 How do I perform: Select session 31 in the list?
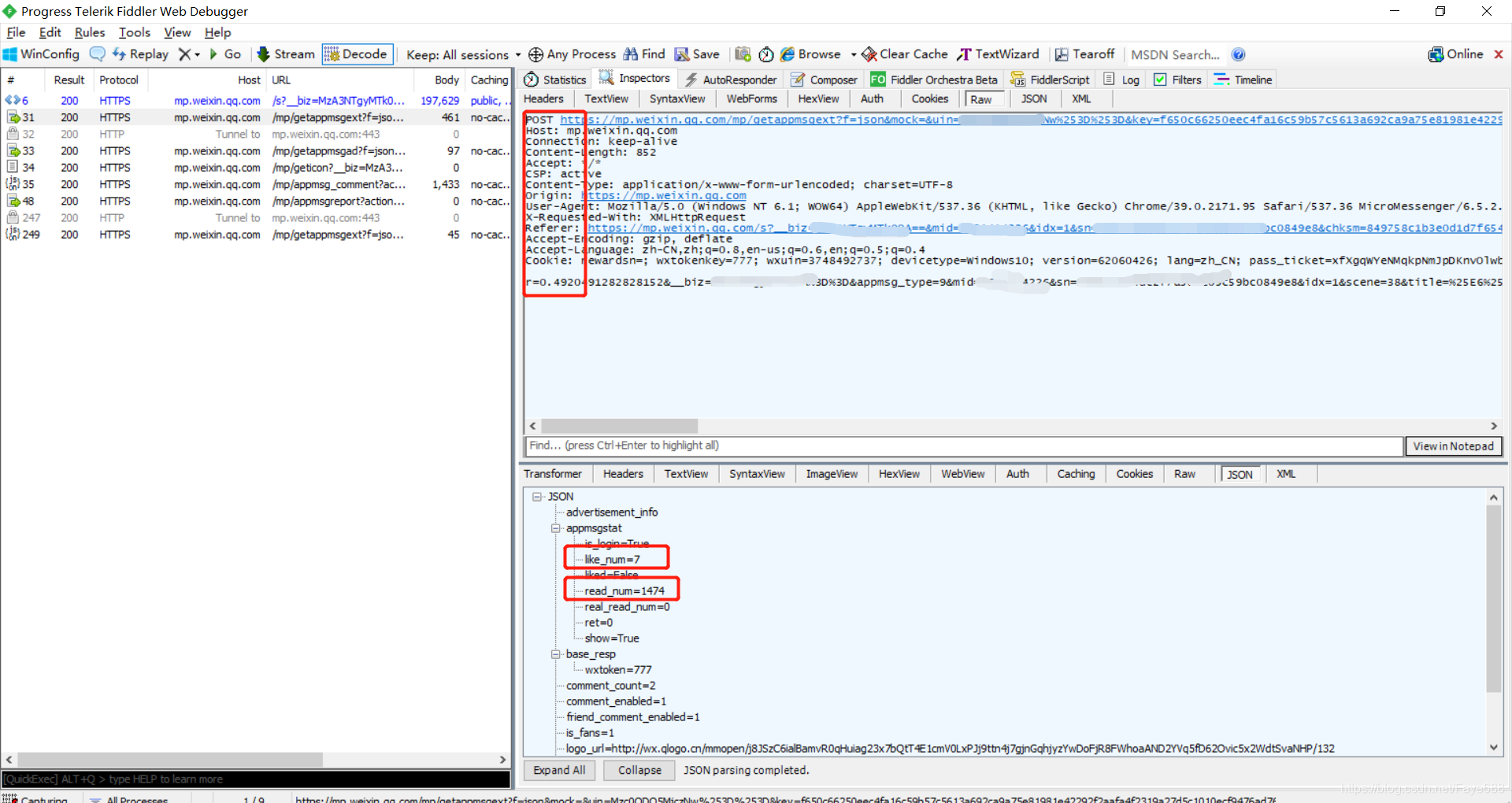(x=256, y=117)
